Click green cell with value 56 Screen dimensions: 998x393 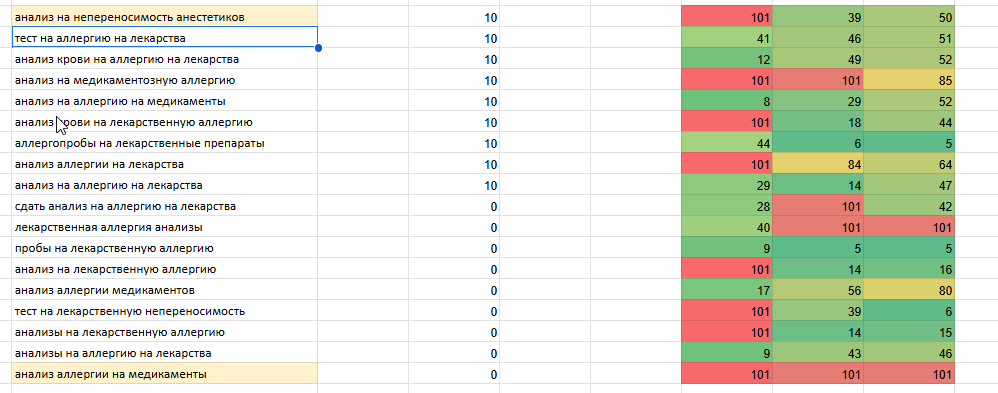pyautogui.click(x=818, y=290)
